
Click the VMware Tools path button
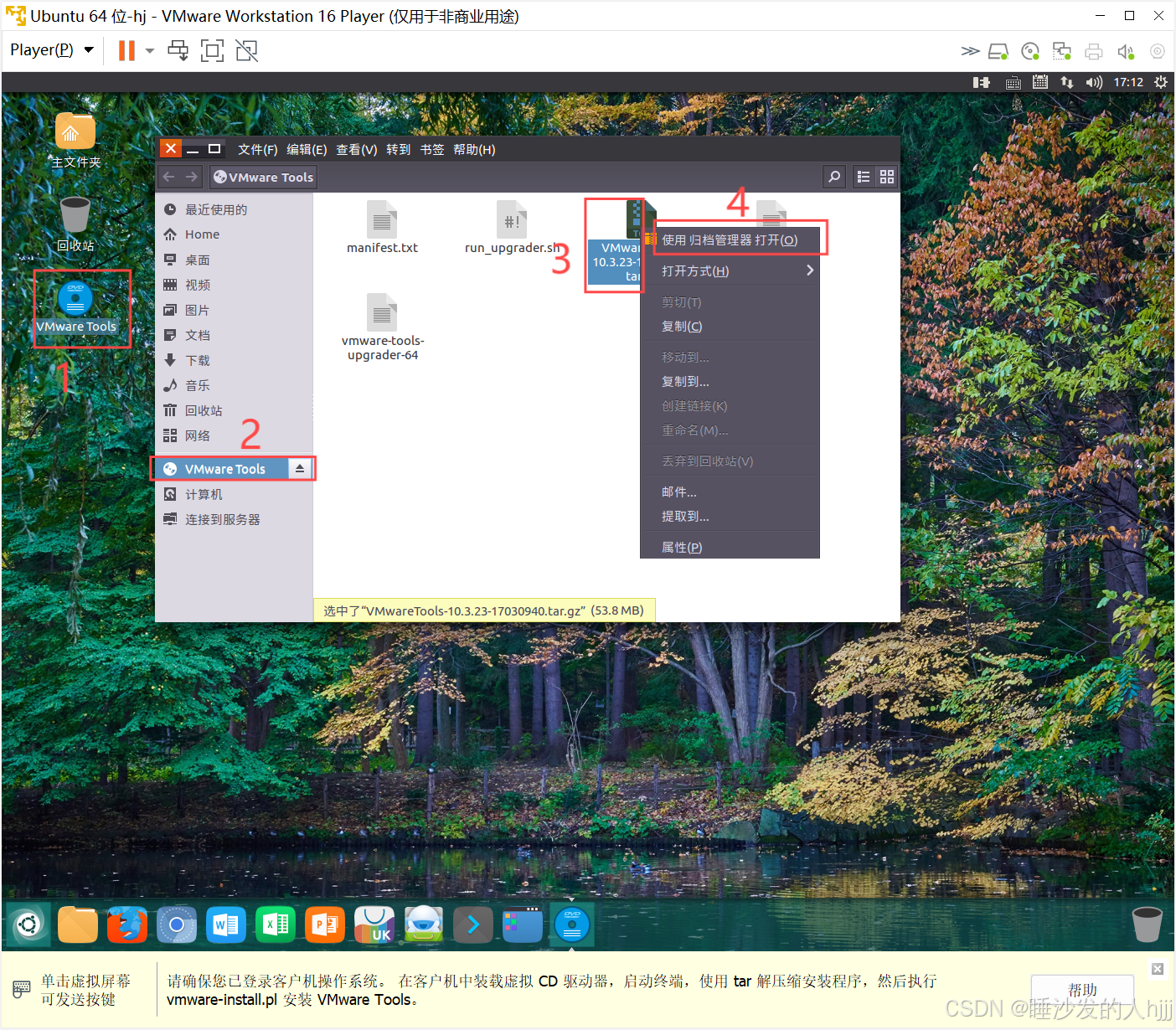(x=263, y=177)
